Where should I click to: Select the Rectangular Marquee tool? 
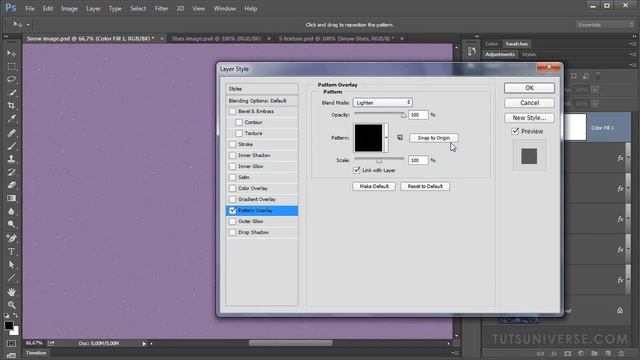pos(11,67)
